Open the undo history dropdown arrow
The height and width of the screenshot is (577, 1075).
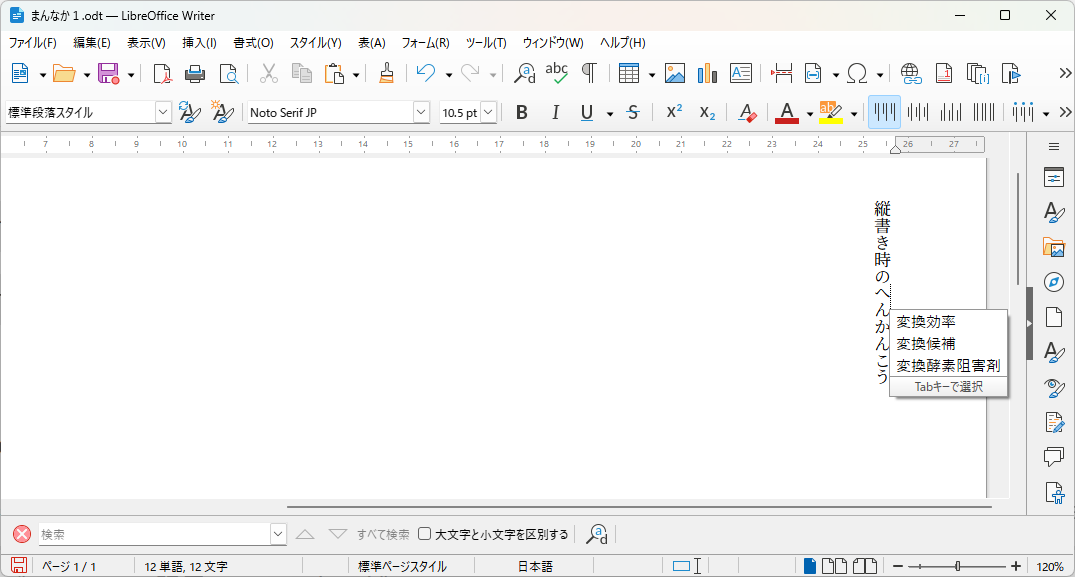[448, 75]
